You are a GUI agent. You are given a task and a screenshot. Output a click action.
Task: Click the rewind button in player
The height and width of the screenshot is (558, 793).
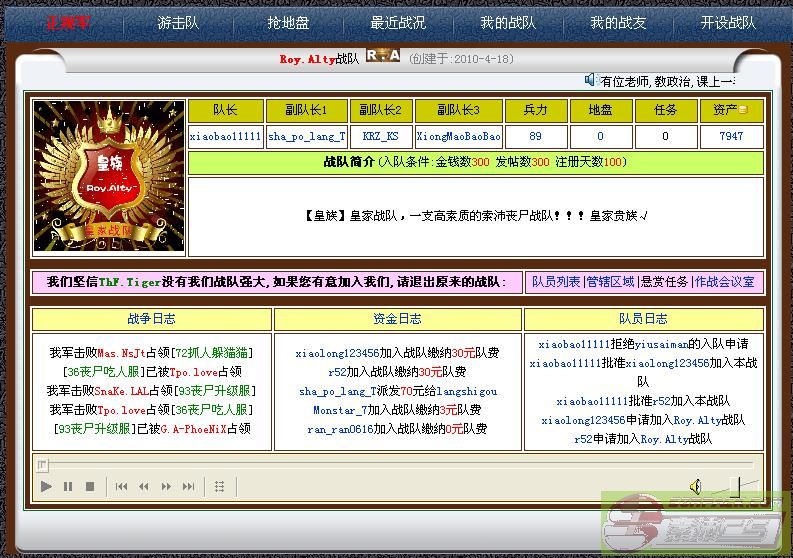[143, 487]
